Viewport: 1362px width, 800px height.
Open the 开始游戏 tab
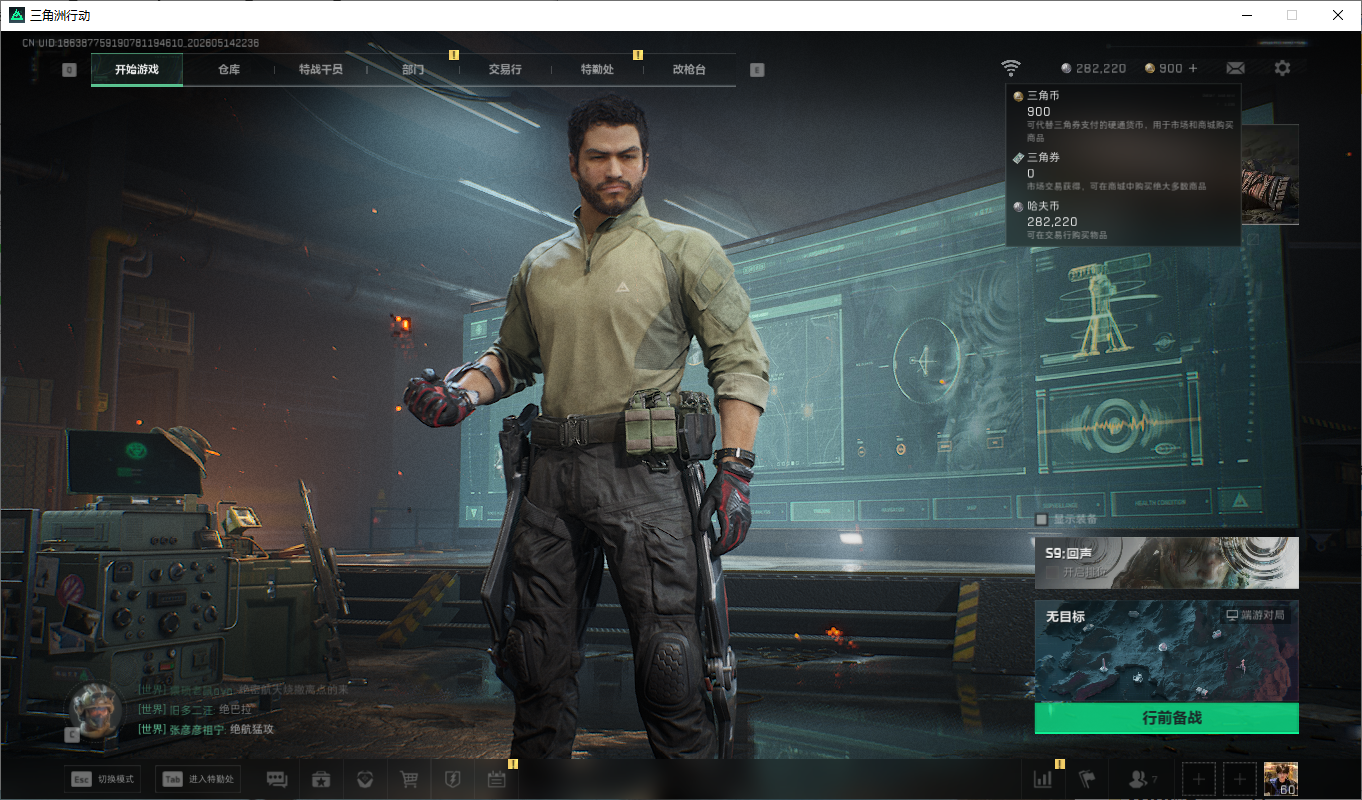(137, 70)
